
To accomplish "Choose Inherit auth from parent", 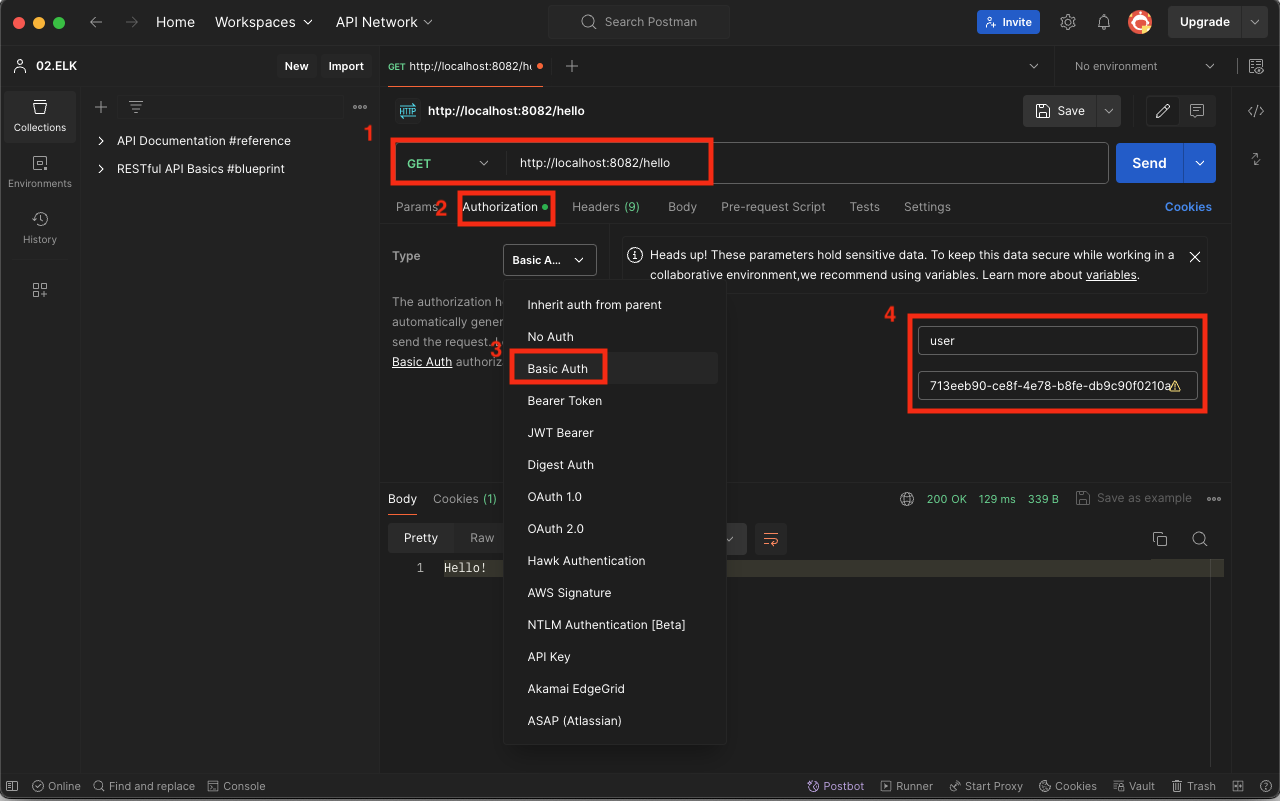I will coord(614,305).
